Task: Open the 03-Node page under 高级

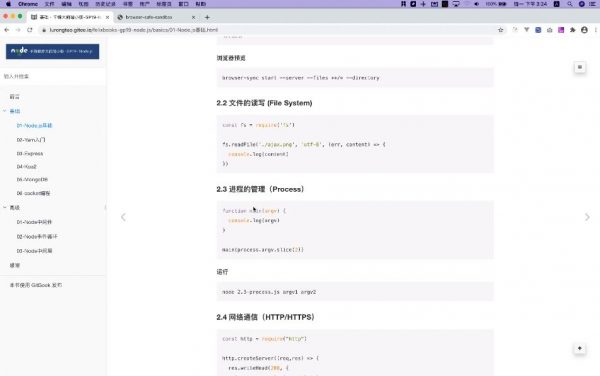Action: pos(34,251)
